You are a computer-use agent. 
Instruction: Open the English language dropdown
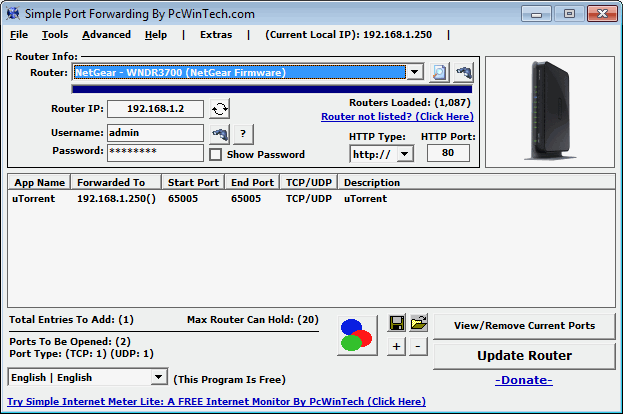pyautogui.click(x=159, y=377)
